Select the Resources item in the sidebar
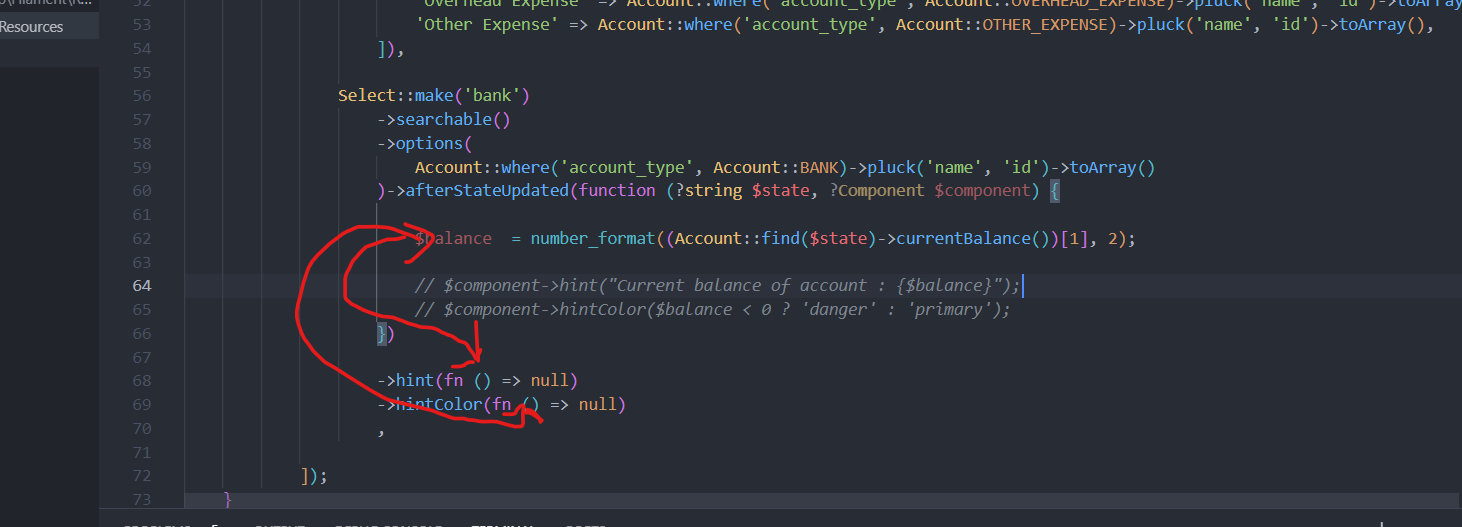 (31, 27)
